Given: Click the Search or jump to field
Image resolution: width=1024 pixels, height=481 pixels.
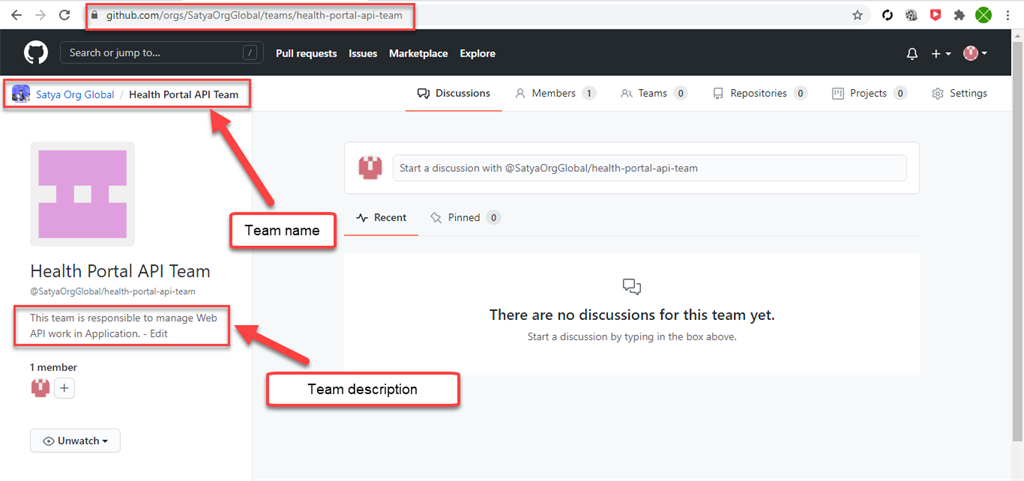Looking at the screenshot, I should pyautogui.click(x=162, y=53).
